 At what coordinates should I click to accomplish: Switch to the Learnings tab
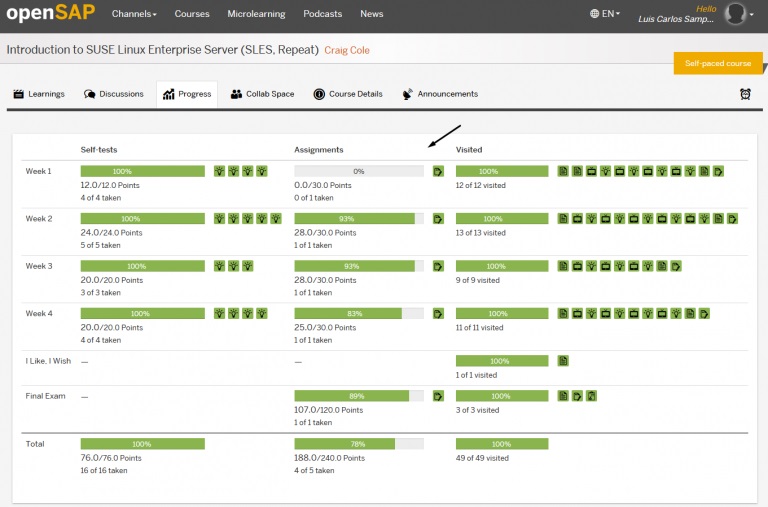(x=39, y=94)
